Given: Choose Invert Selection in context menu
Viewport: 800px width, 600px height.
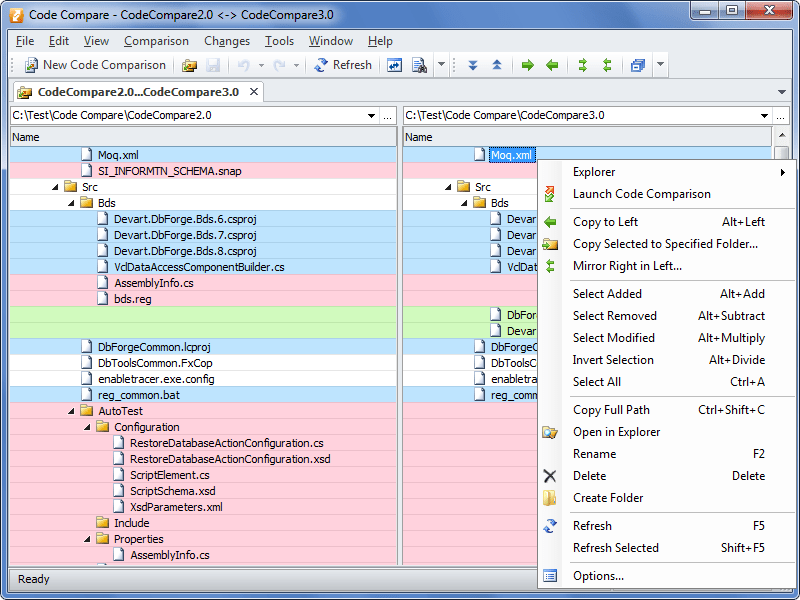Looking at the screenshot, I should (x=668, y=360).
